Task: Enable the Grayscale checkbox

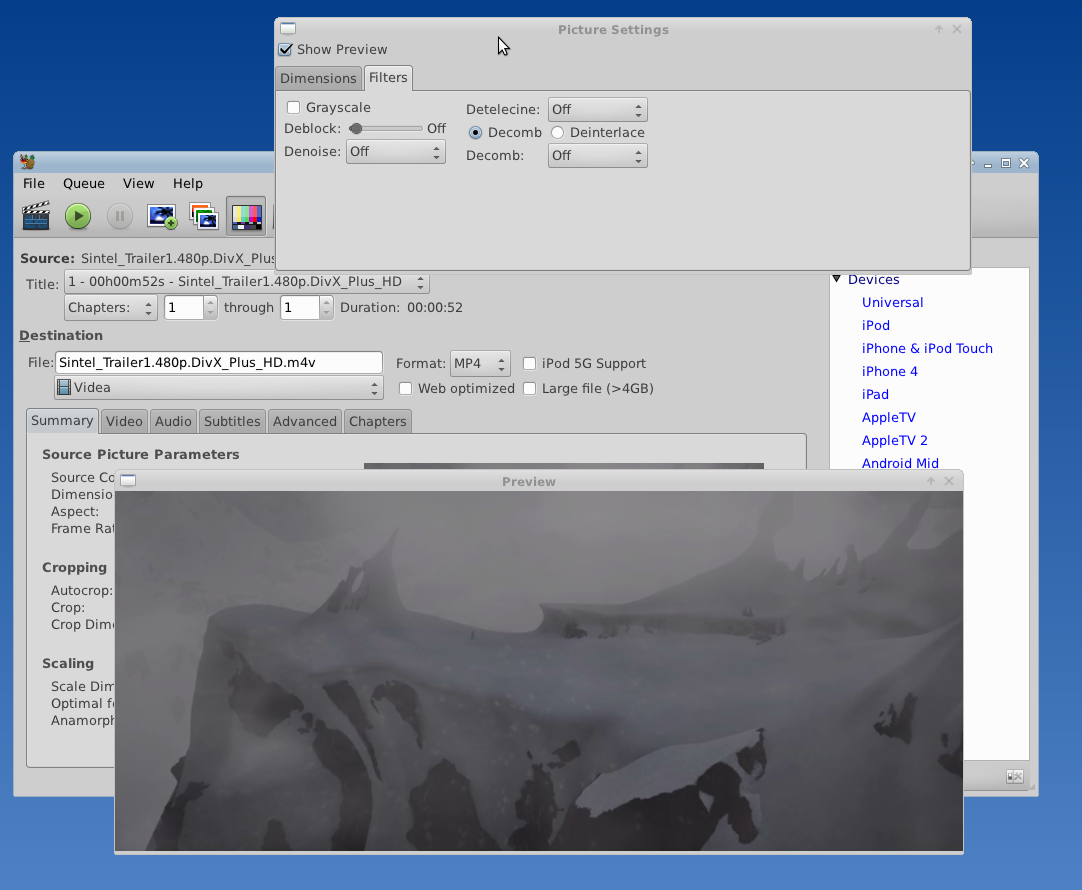Action: [x=293, y=107]
